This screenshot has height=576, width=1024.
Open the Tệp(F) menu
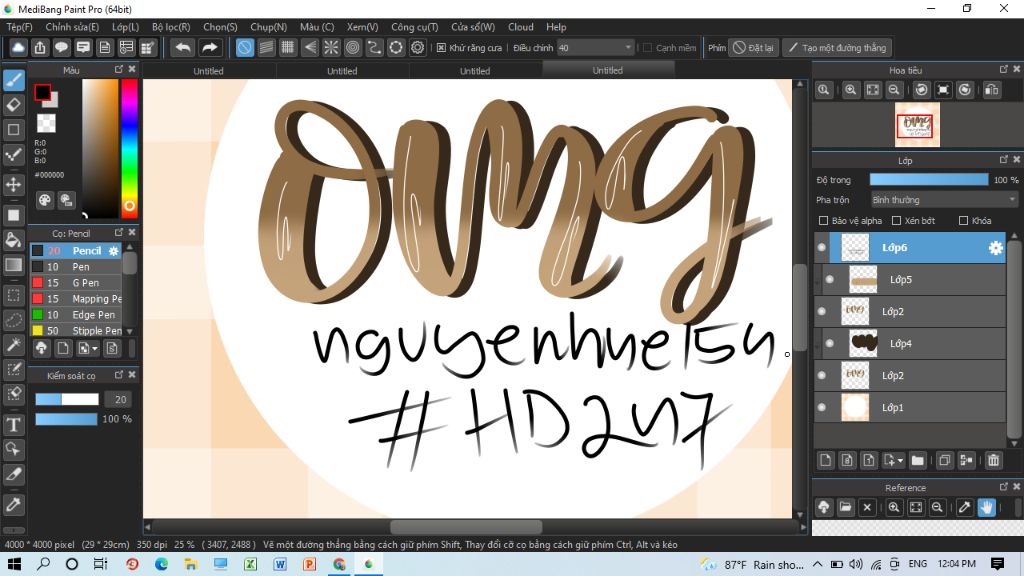click(20, 27)
